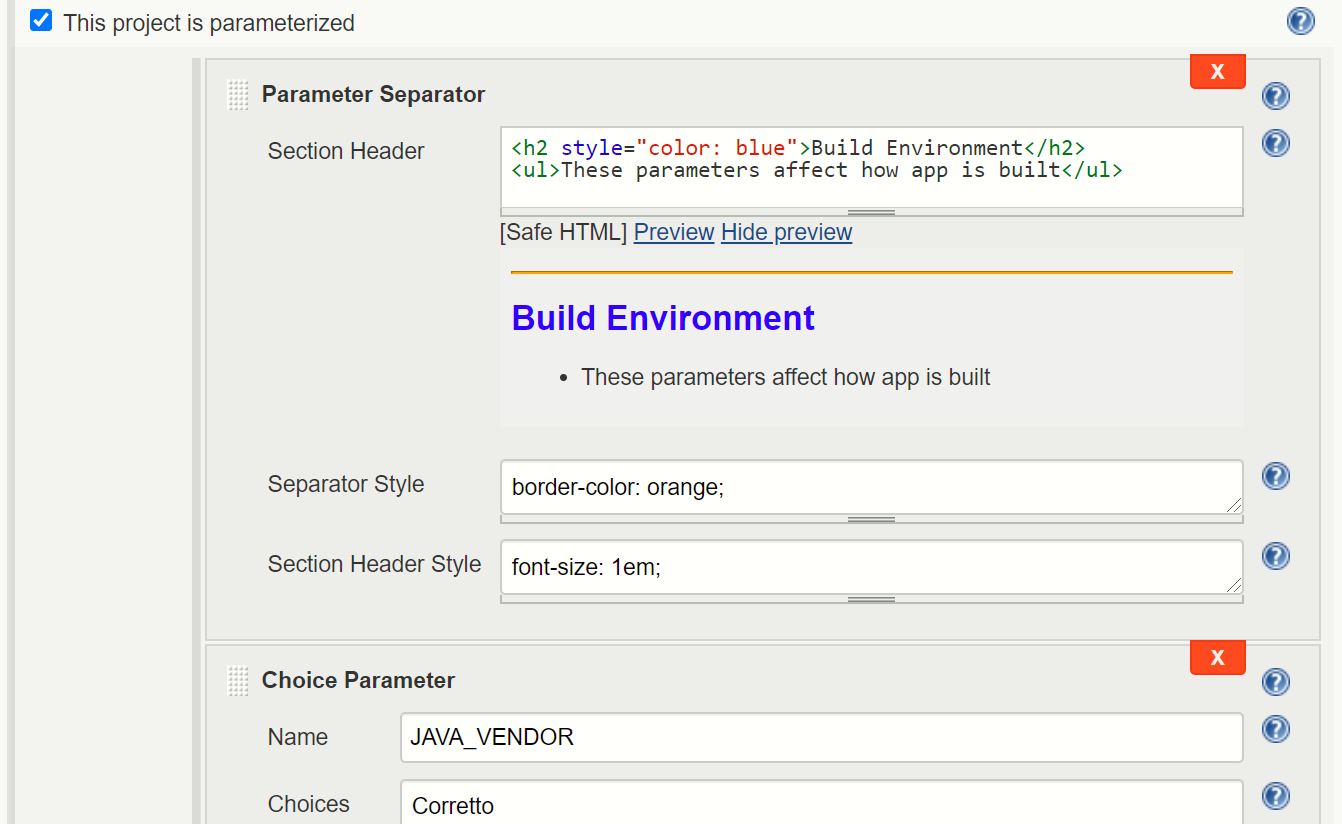Click the Preview link
This screenshot has width=1342, height=824.
coord(674,232)
